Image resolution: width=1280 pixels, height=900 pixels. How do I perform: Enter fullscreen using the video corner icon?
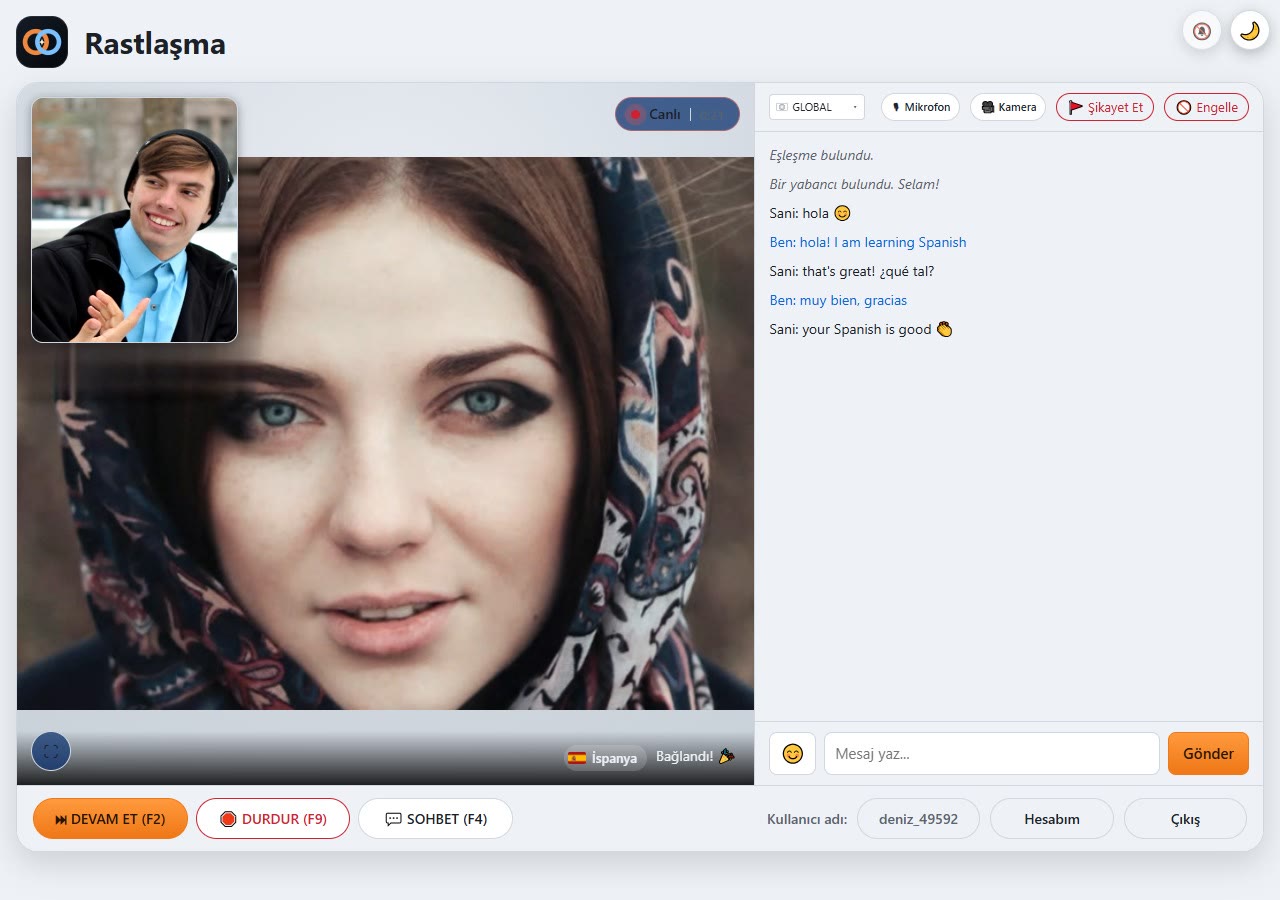tap(51, 751)
